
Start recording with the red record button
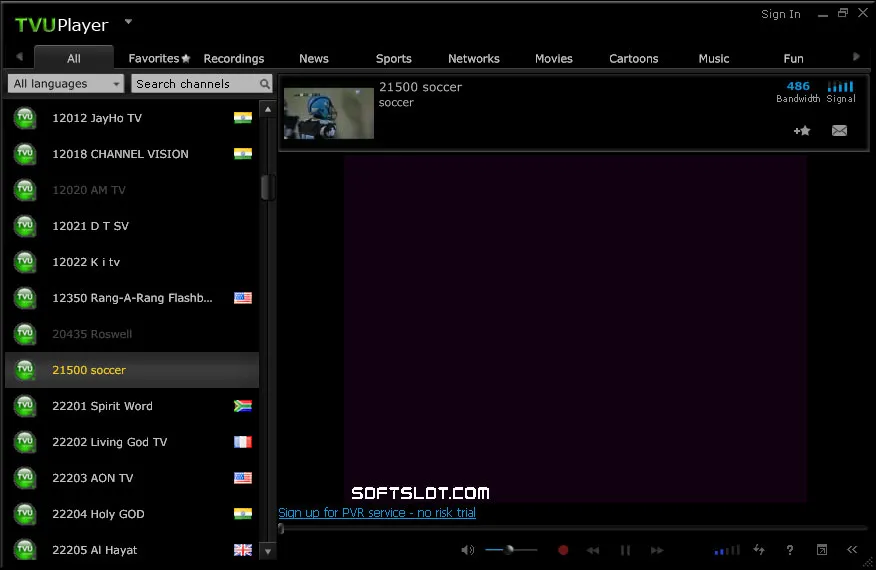563,550
